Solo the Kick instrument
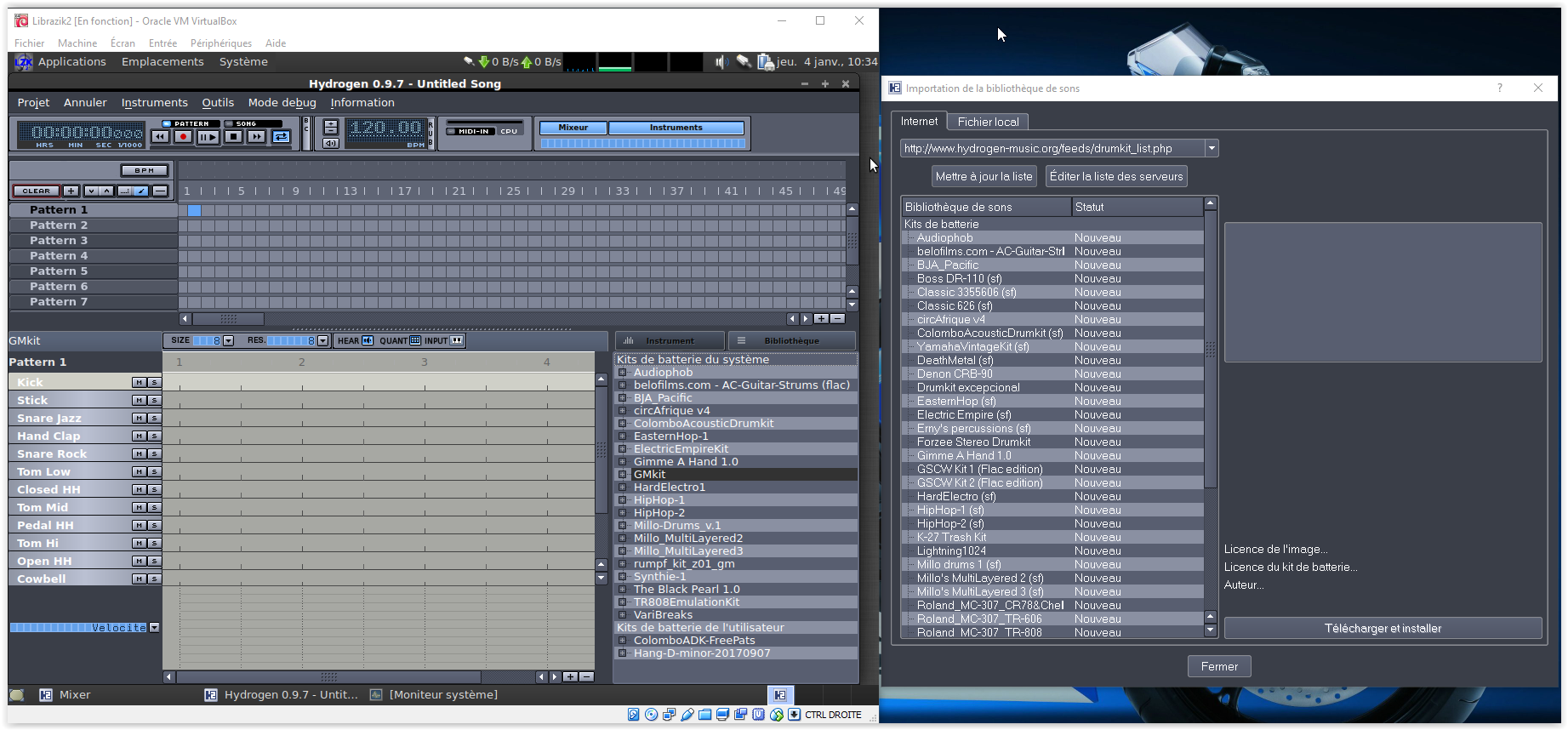Viewport: 1568px width, 730px height. [x=154, y=383]
